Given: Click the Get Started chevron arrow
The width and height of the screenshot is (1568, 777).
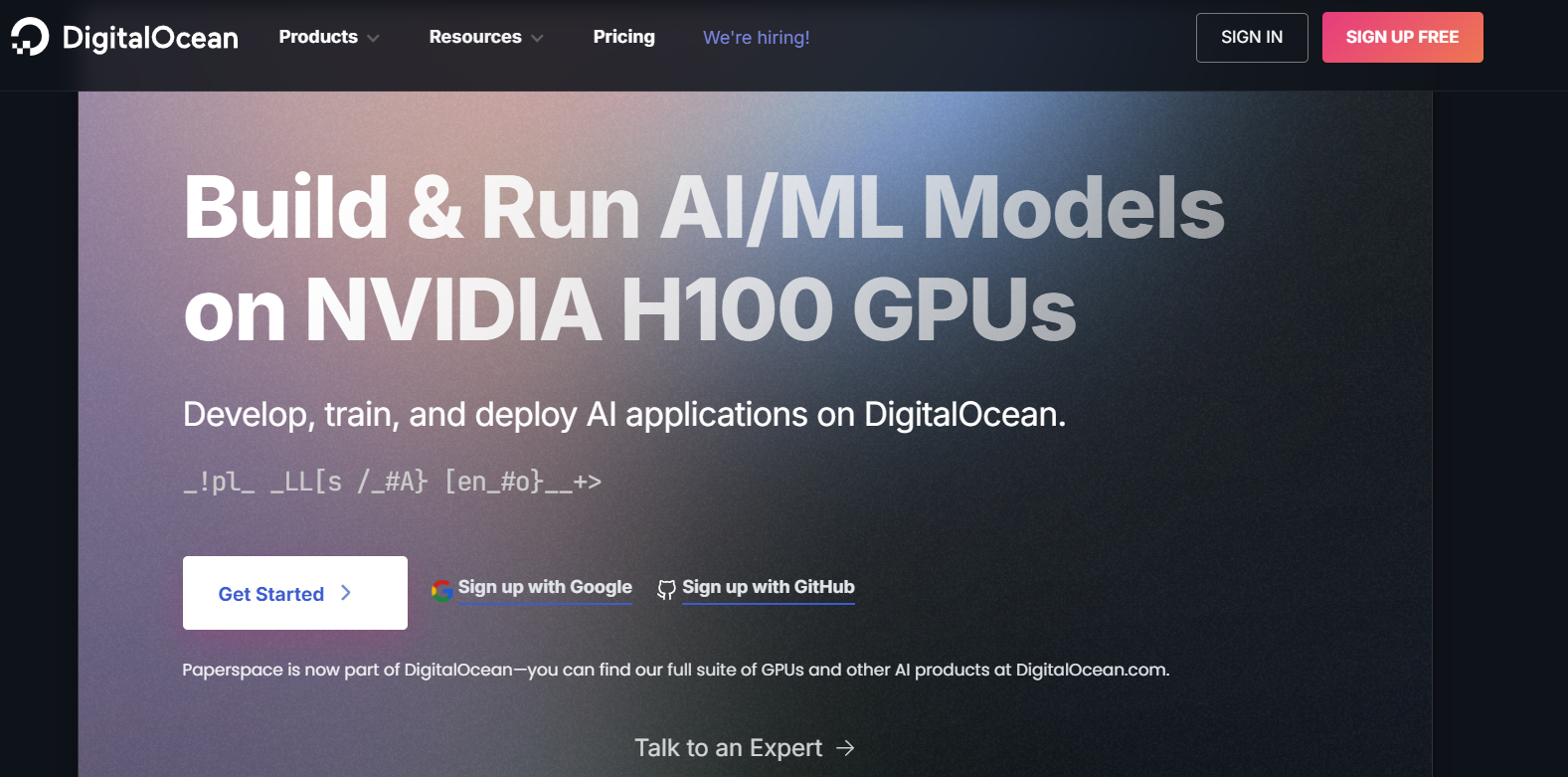Looking at the screenshot, I should pyautogui.click(x=346, y=593).
